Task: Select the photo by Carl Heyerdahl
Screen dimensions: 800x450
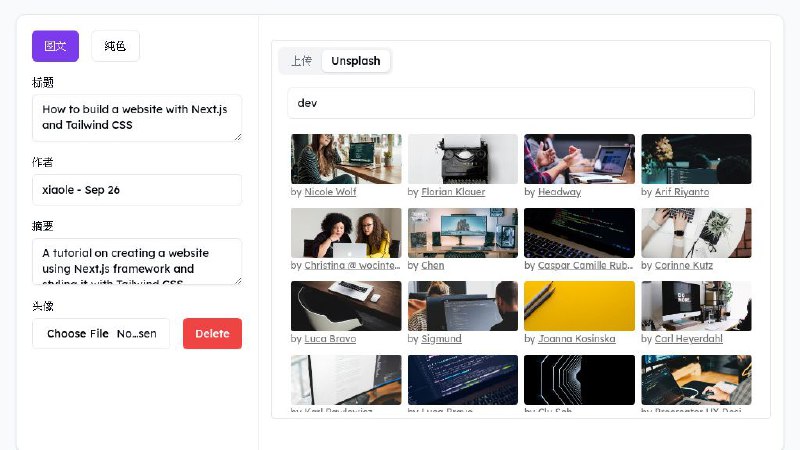Action: tap(696, 306)
